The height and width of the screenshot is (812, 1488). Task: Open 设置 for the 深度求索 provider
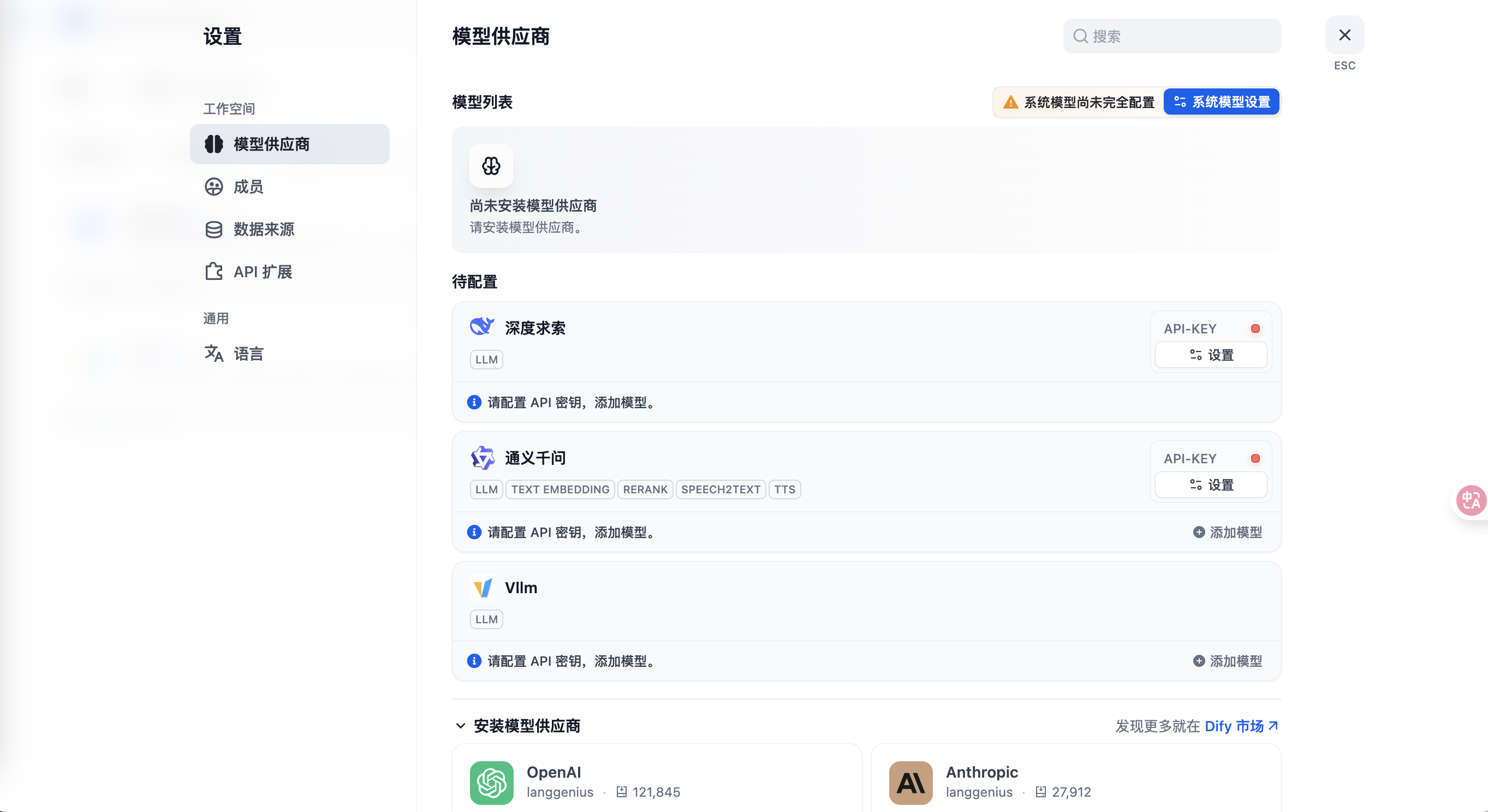(1211, 355)
